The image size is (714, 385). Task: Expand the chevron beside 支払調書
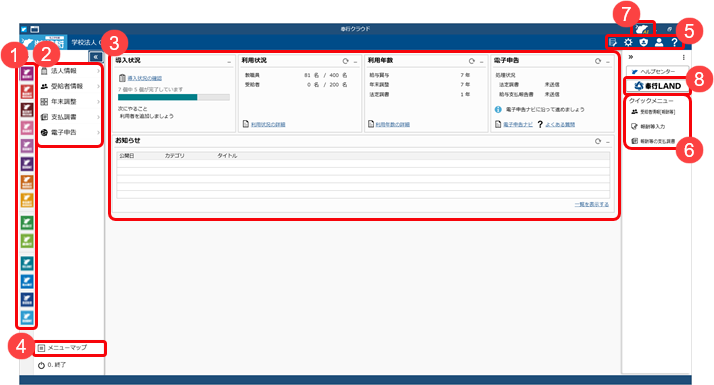pos(98,117)
